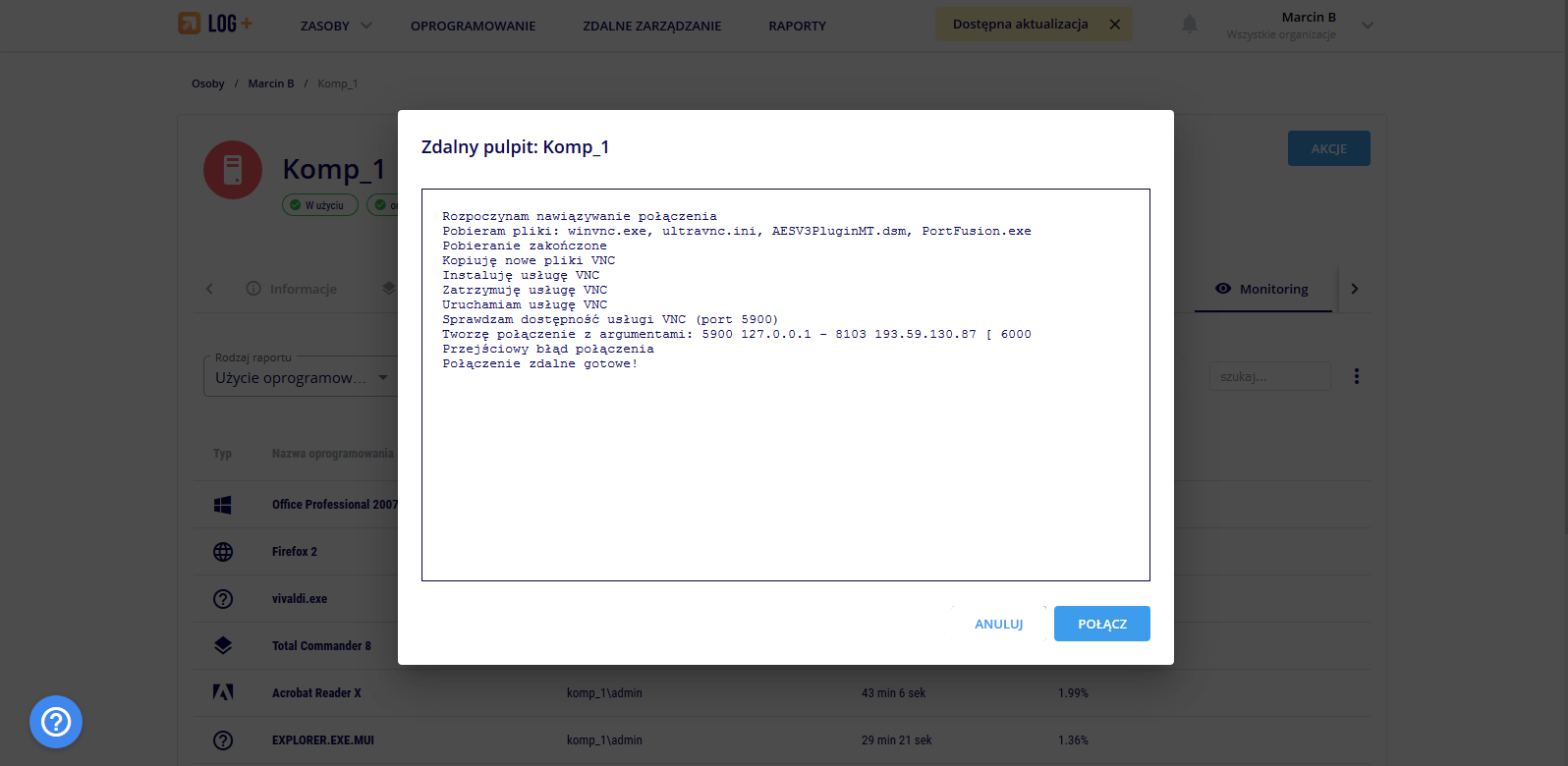Open the help question mark bubble
Image resolution: width=1568 pixels, height=766 pixels.
tap(56, 722)
